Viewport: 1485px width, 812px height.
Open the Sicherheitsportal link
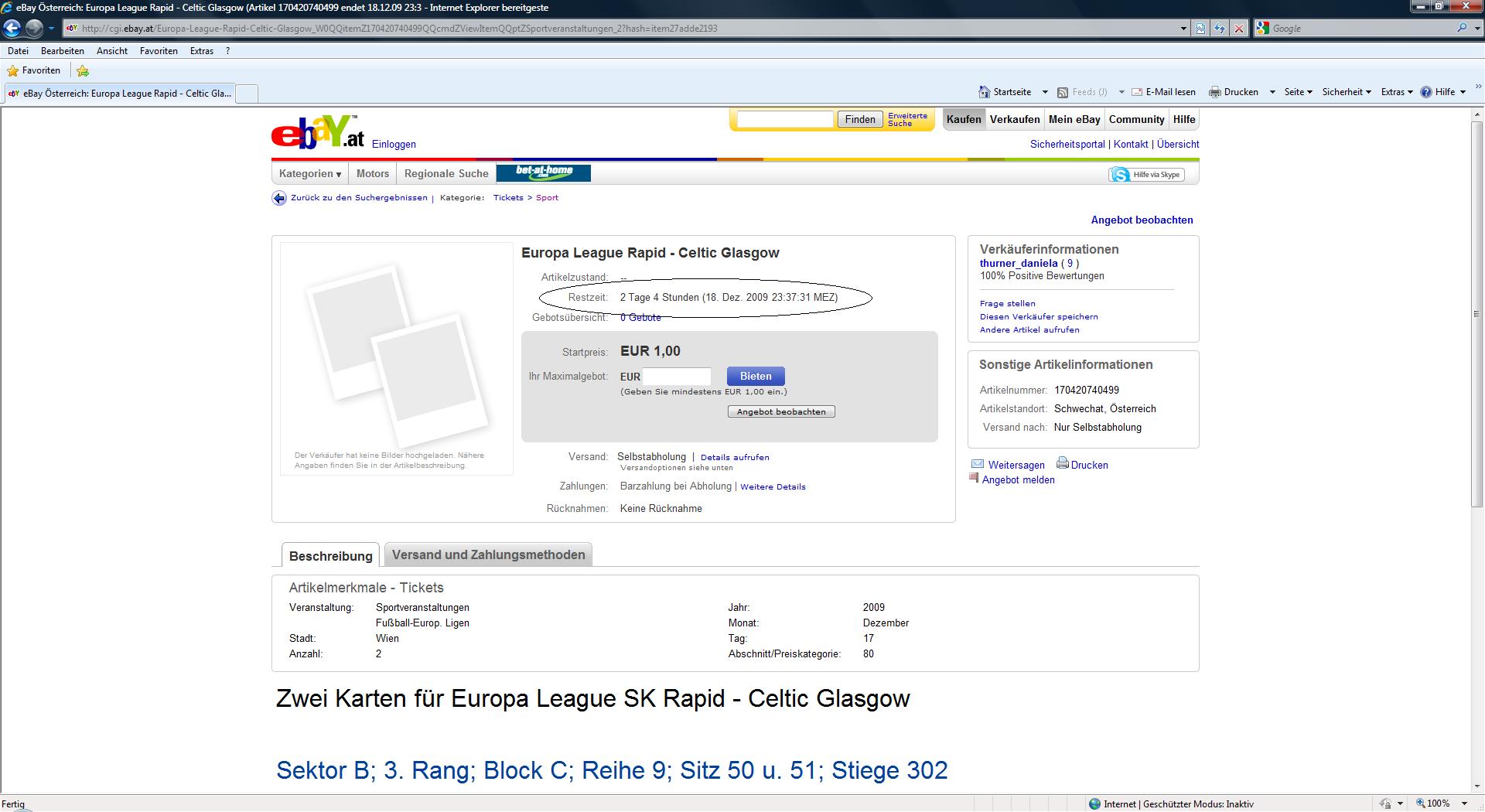pyautogui.click(x=1067, y=145)
